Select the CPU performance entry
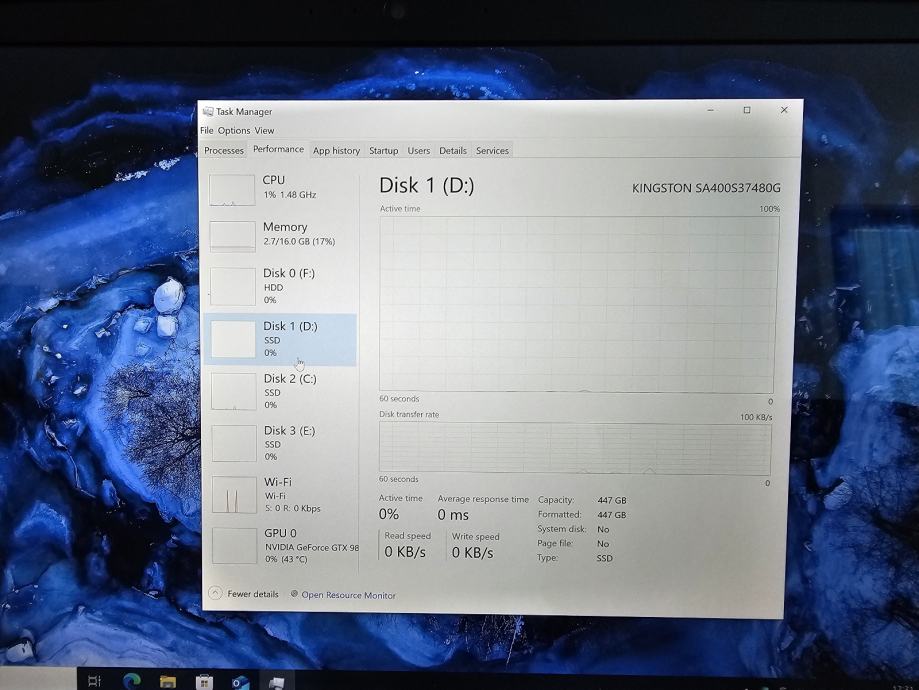This screenshot has height=690, width=919. (x=281, y=188)
